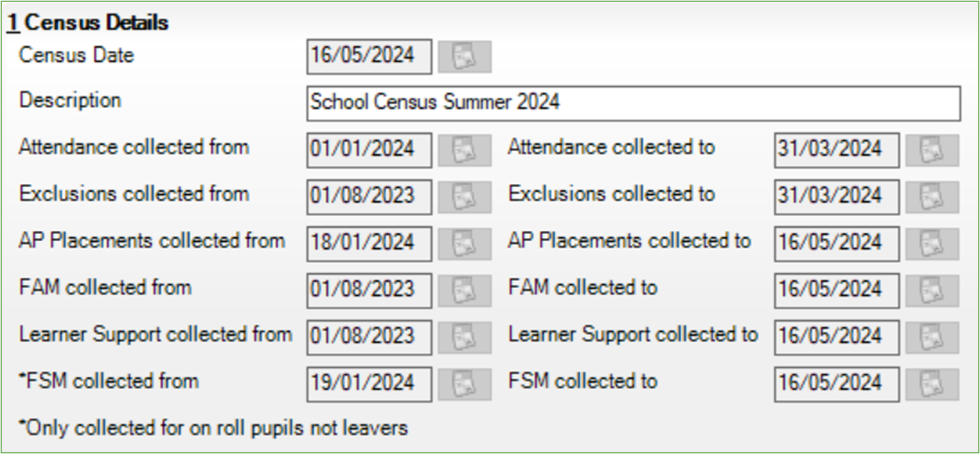Open calendar for AP Placements collected to
This screenshot has width=980, height=454.
tap(931, 243)
